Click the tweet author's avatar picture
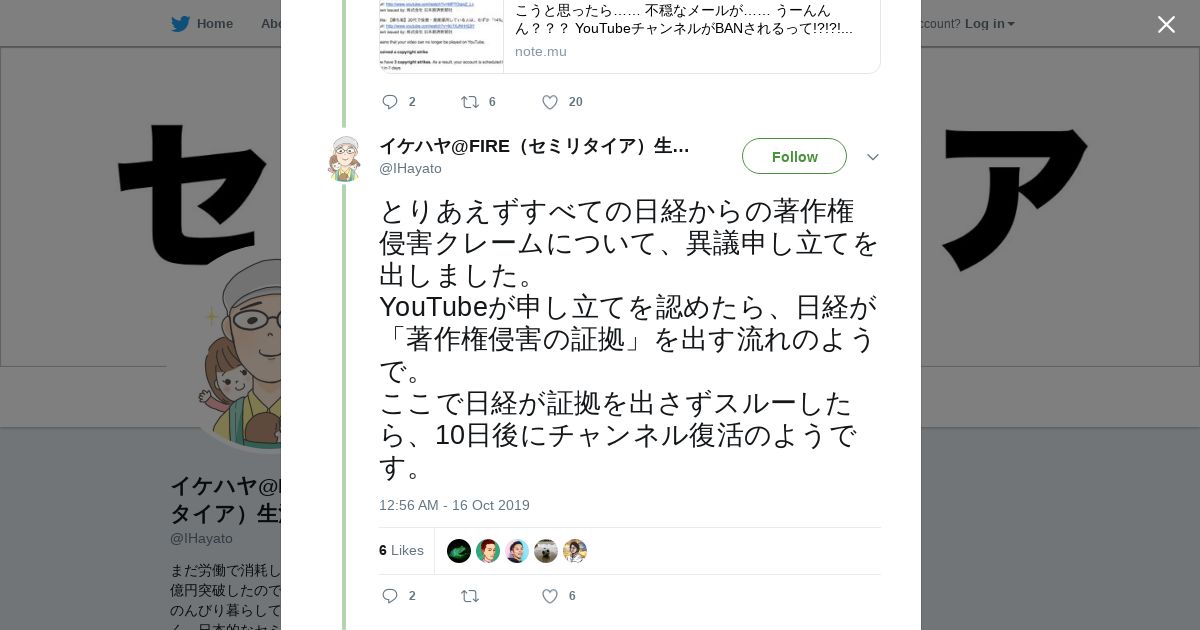This screenshot has width=1200, height=630. [344, 158]
